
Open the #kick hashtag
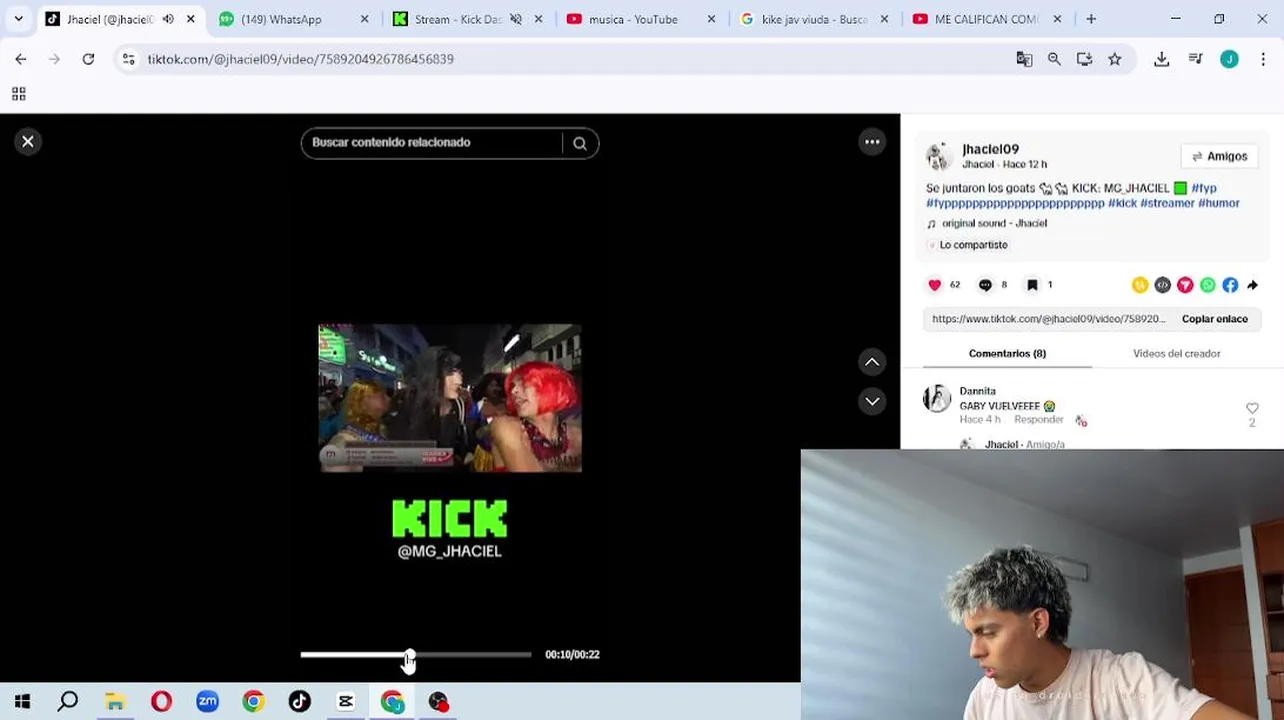1122,203
